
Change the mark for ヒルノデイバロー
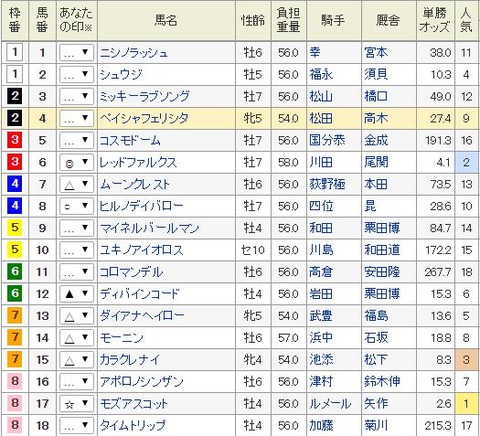[x=76, y=206]
